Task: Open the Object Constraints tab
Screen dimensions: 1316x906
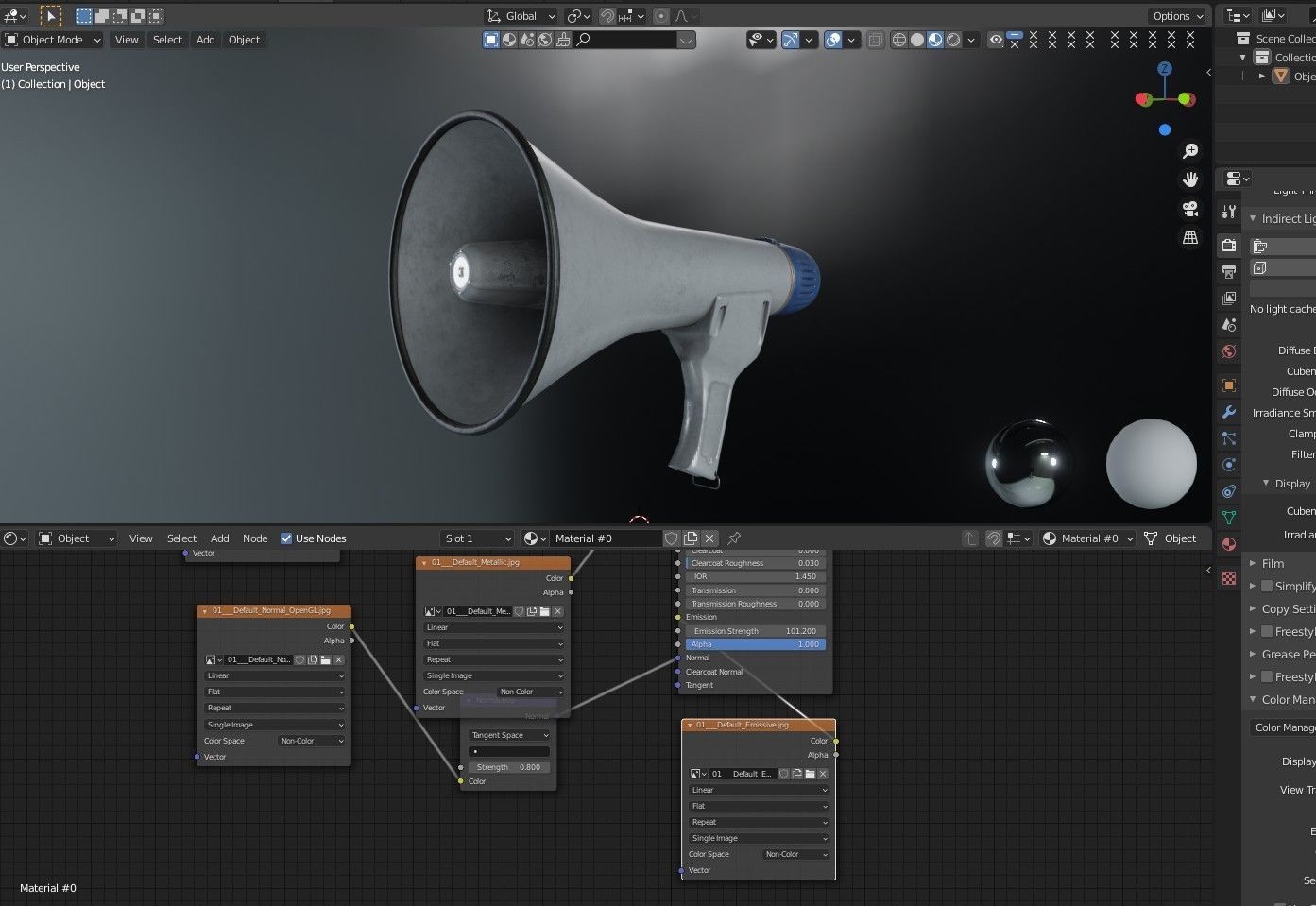Action: click(x=1228, y=491)
